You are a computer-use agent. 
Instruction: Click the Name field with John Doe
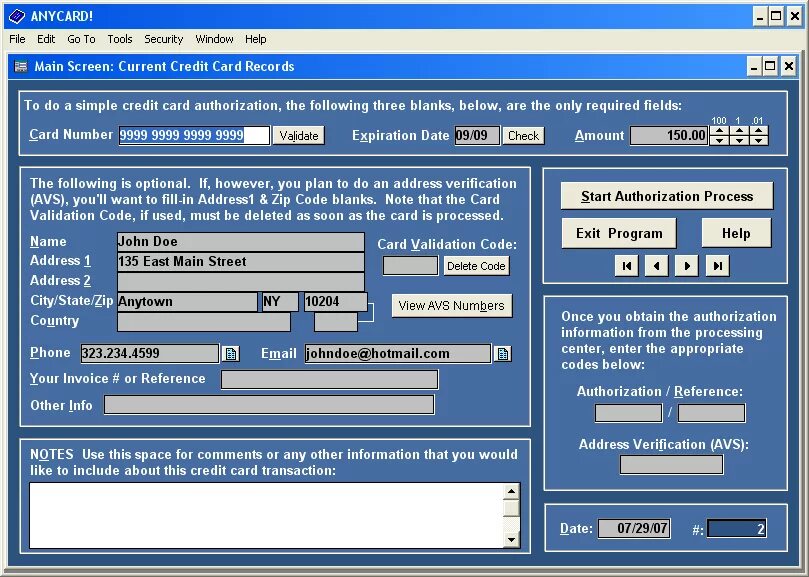[x=240, y=242]
